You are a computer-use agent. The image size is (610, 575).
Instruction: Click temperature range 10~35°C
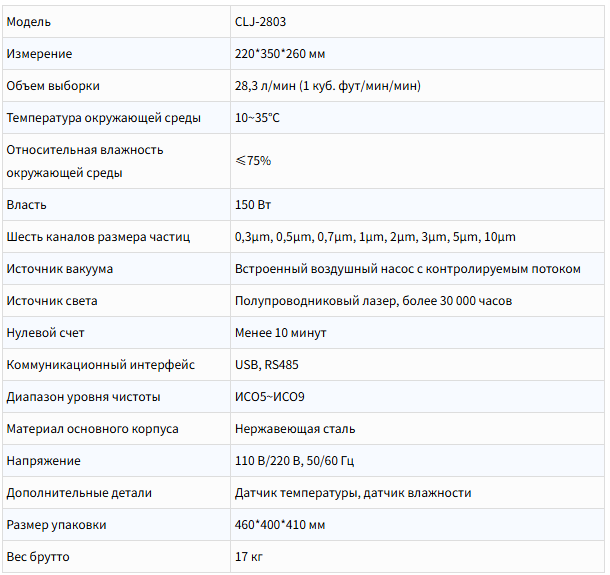(257, 117)
